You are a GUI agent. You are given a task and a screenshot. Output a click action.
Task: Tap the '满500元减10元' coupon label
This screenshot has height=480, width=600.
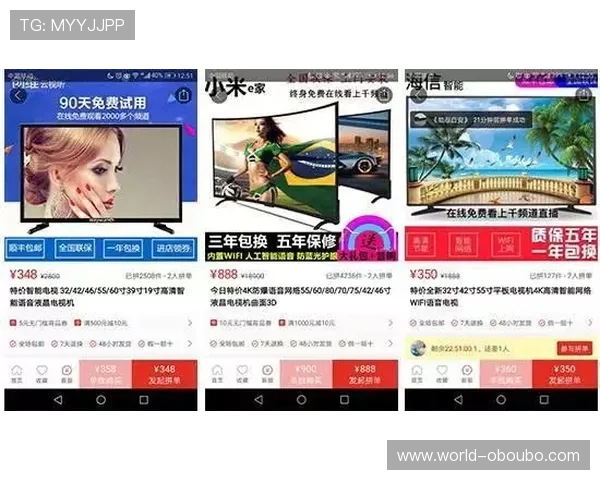pos(101,323)
